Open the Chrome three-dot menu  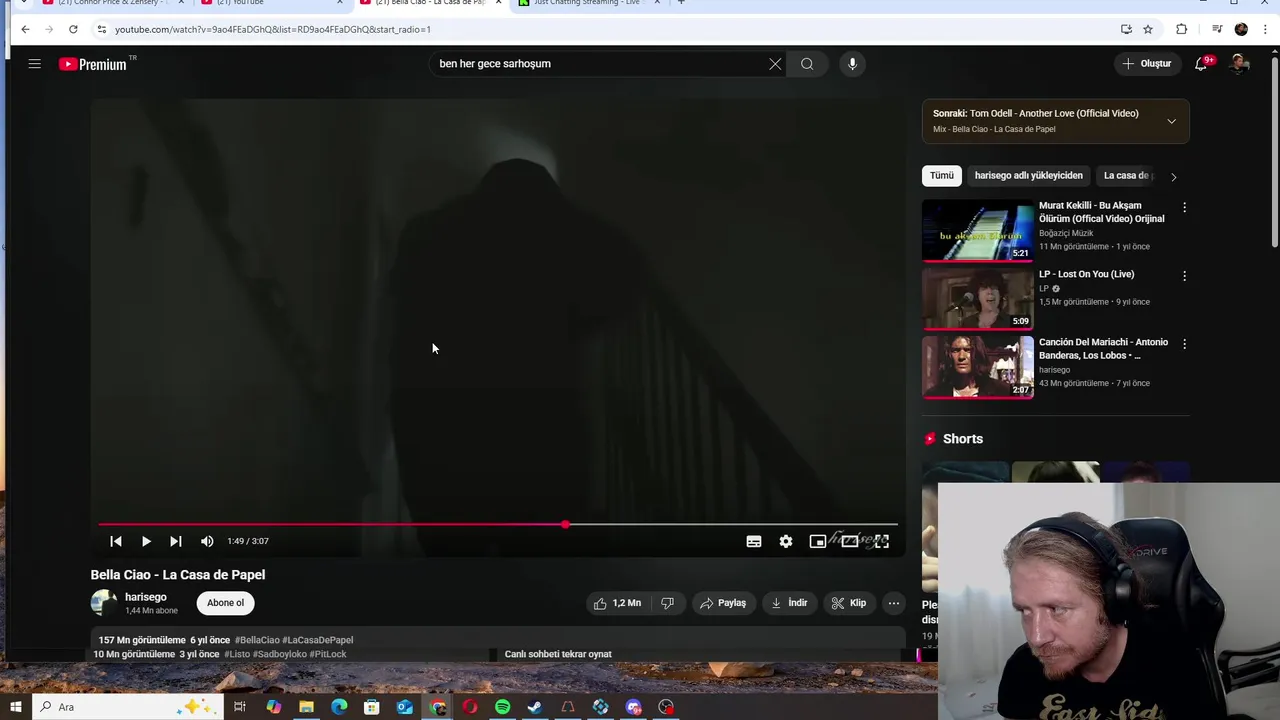[1265, 29]
